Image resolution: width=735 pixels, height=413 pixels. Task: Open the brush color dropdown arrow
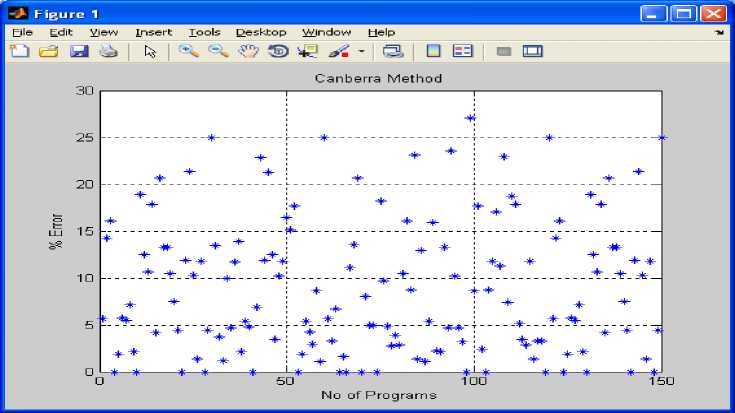(x=361, y=52)
